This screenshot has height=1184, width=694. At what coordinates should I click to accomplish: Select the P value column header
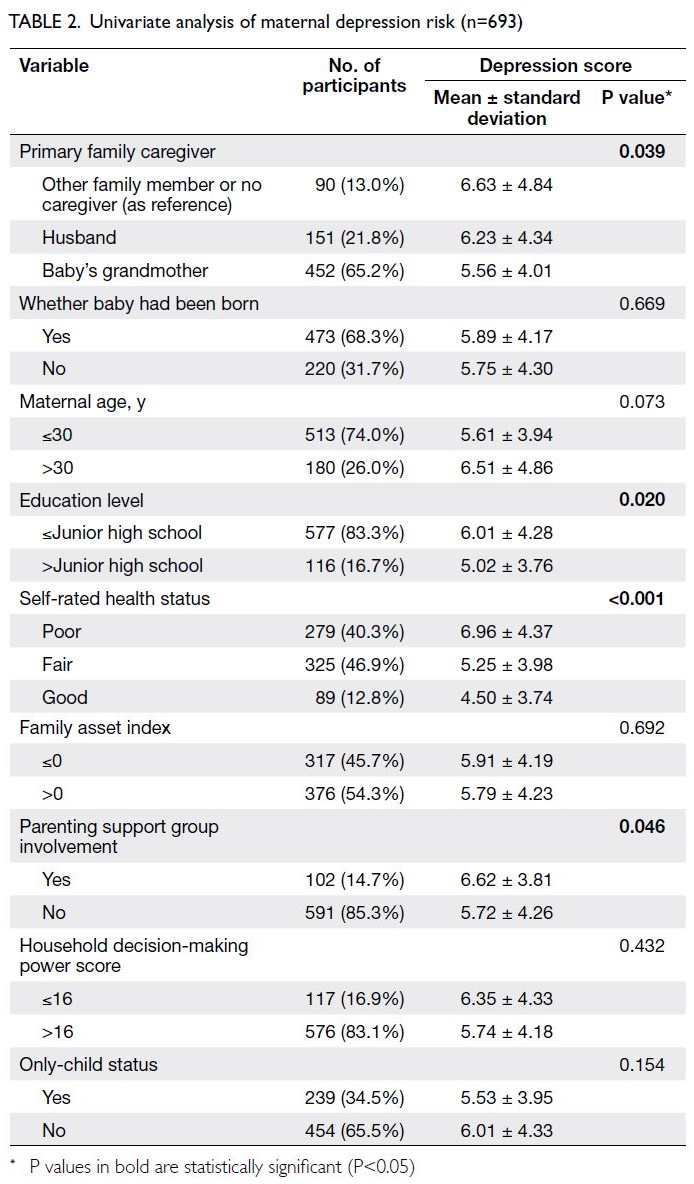(637, 97)
